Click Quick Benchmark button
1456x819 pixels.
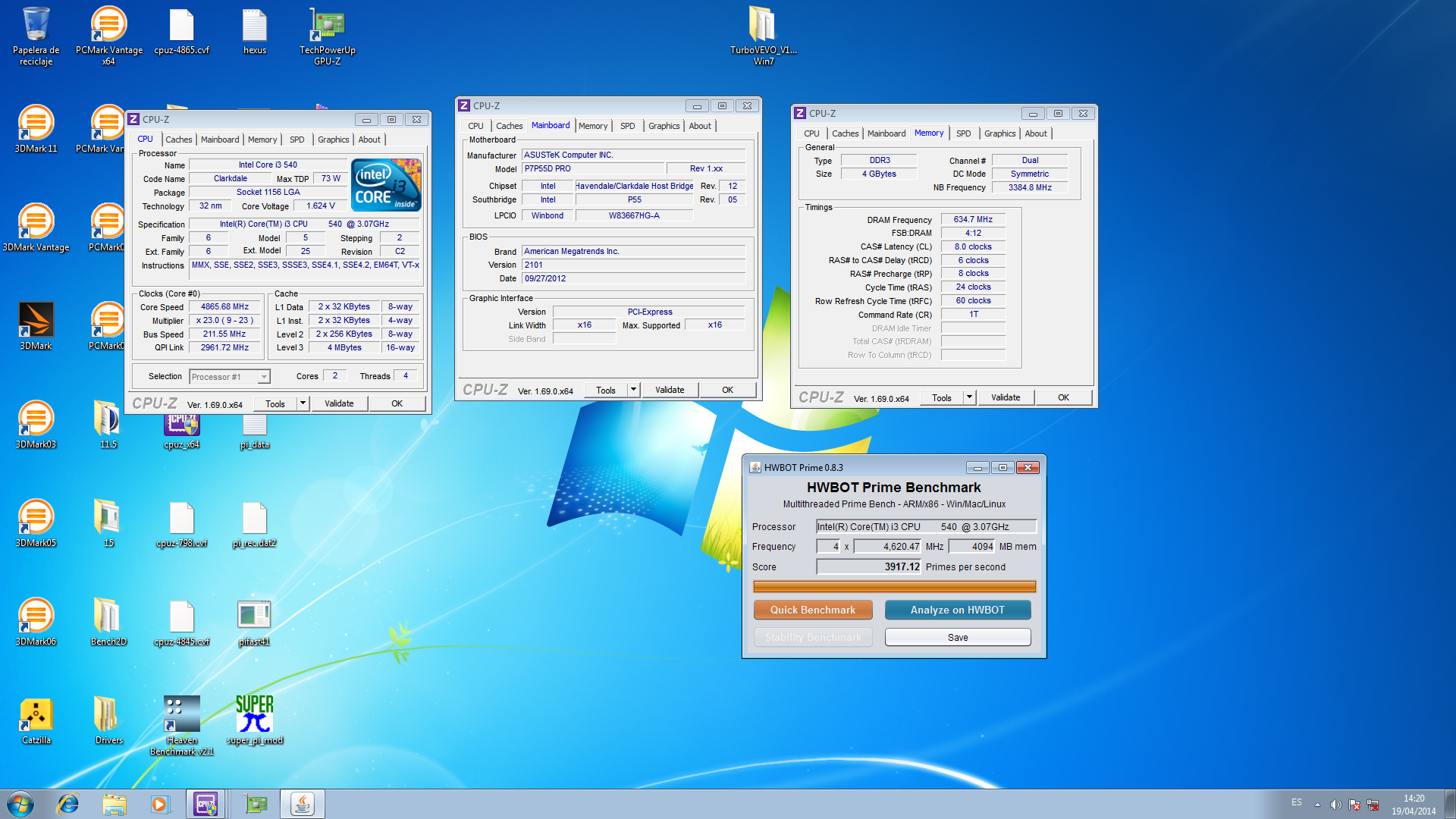coord(813,610)
